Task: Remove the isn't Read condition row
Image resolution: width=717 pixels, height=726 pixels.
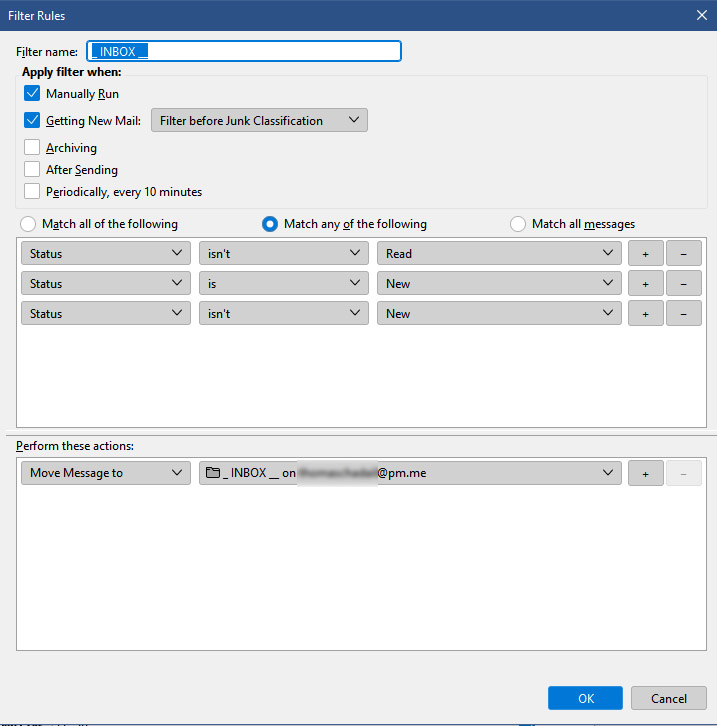Action: 684,253
